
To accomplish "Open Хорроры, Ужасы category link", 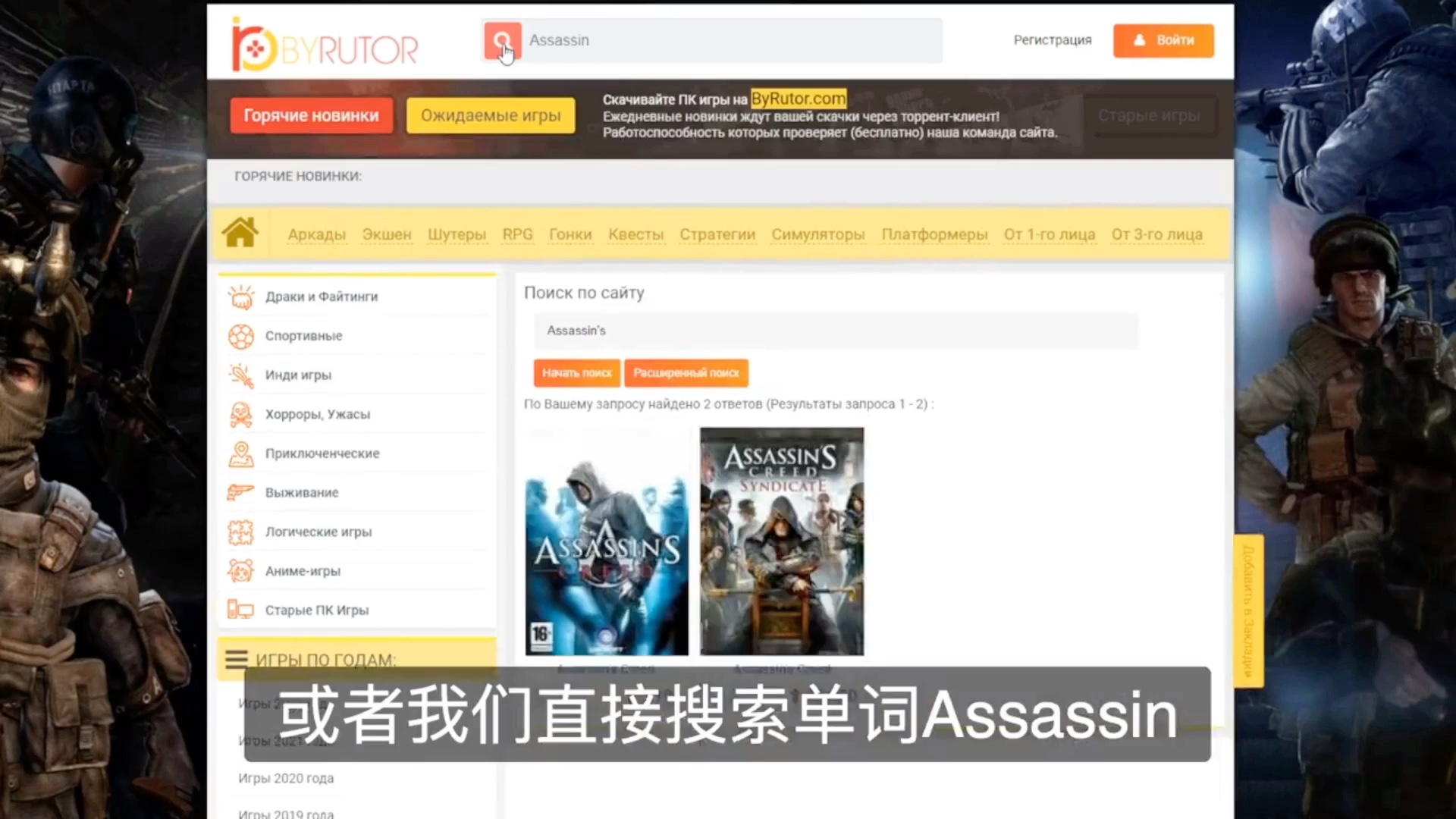I will pyautogui.click(x=318, y=415).
